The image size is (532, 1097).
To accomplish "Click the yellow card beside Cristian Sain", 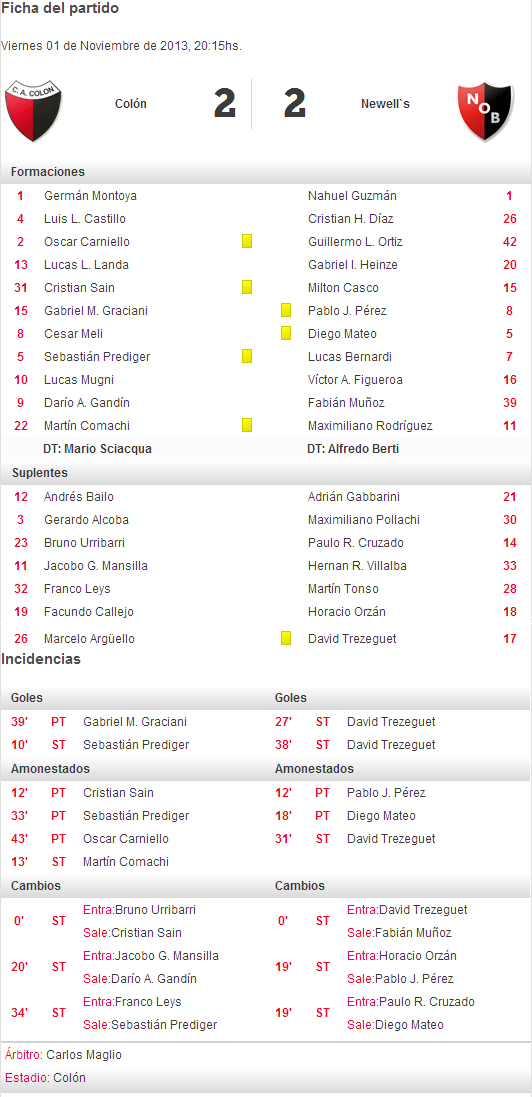I will coord(247,288).
